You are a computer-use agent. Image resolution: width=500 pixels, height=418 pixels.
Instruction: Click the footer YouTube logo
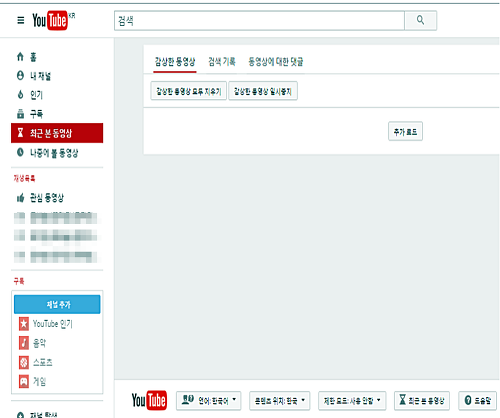pos(149,400)
